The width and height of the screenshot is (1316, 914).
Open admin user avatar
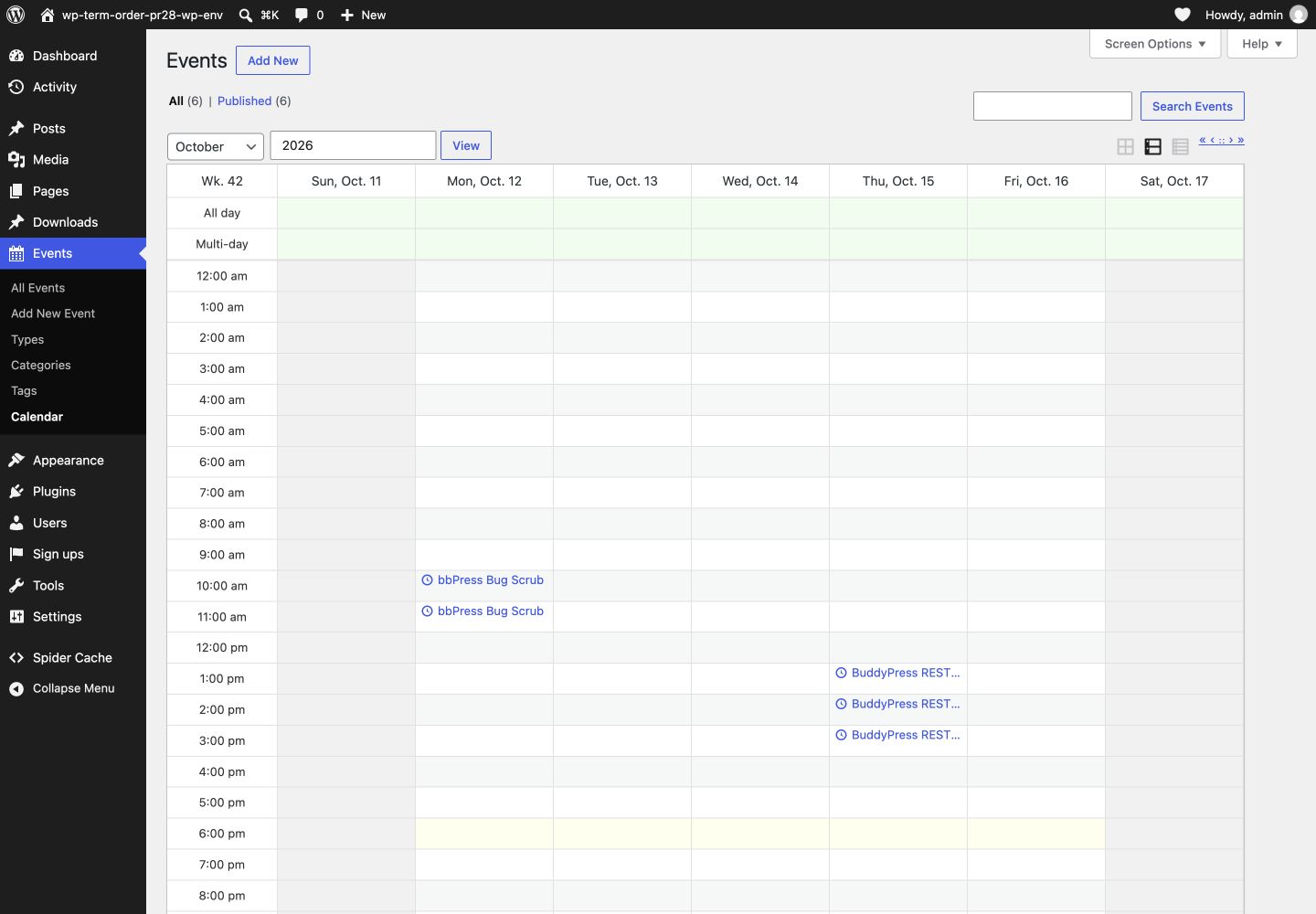click(x=1298, y=15)
